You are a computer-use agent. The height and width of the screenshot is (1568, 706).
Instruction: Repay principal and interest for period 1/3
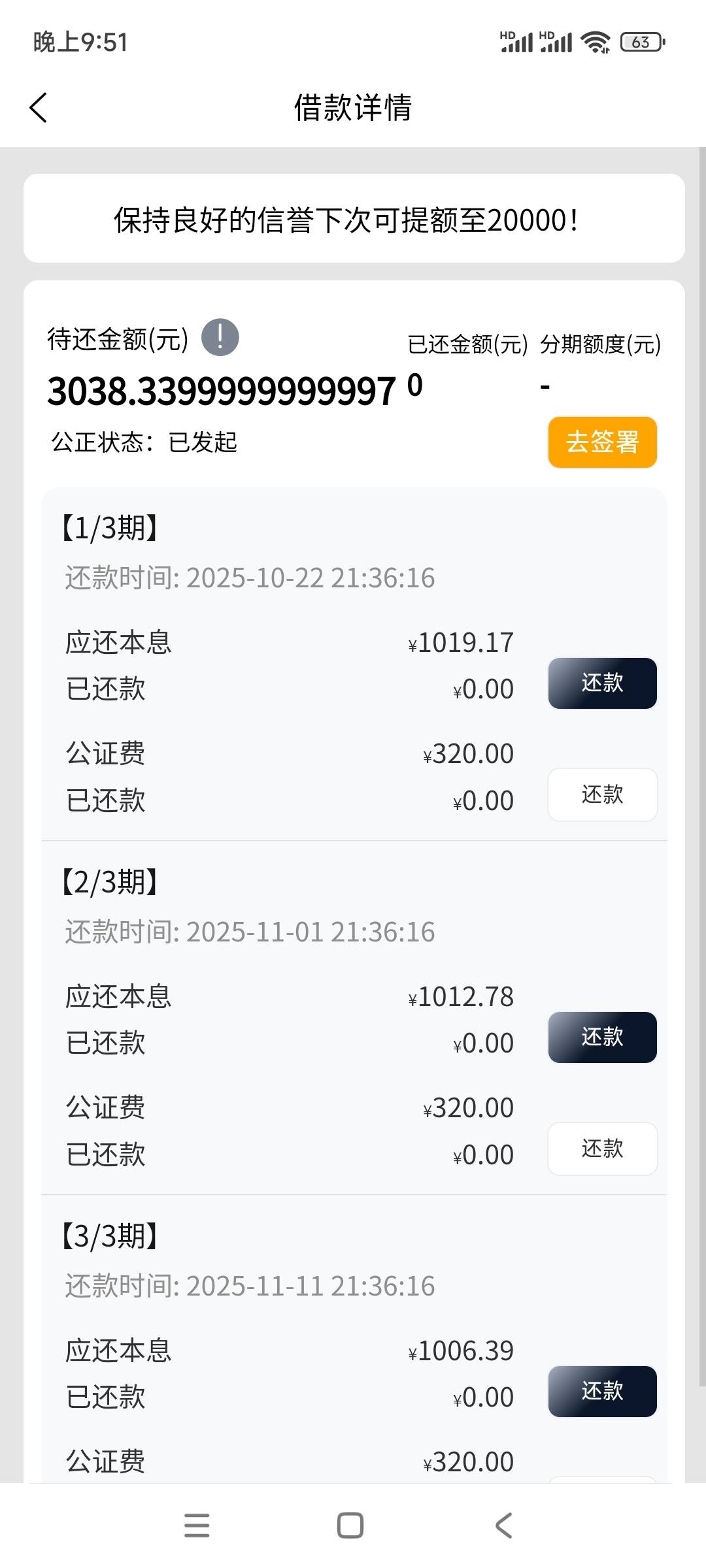[602, 683]
